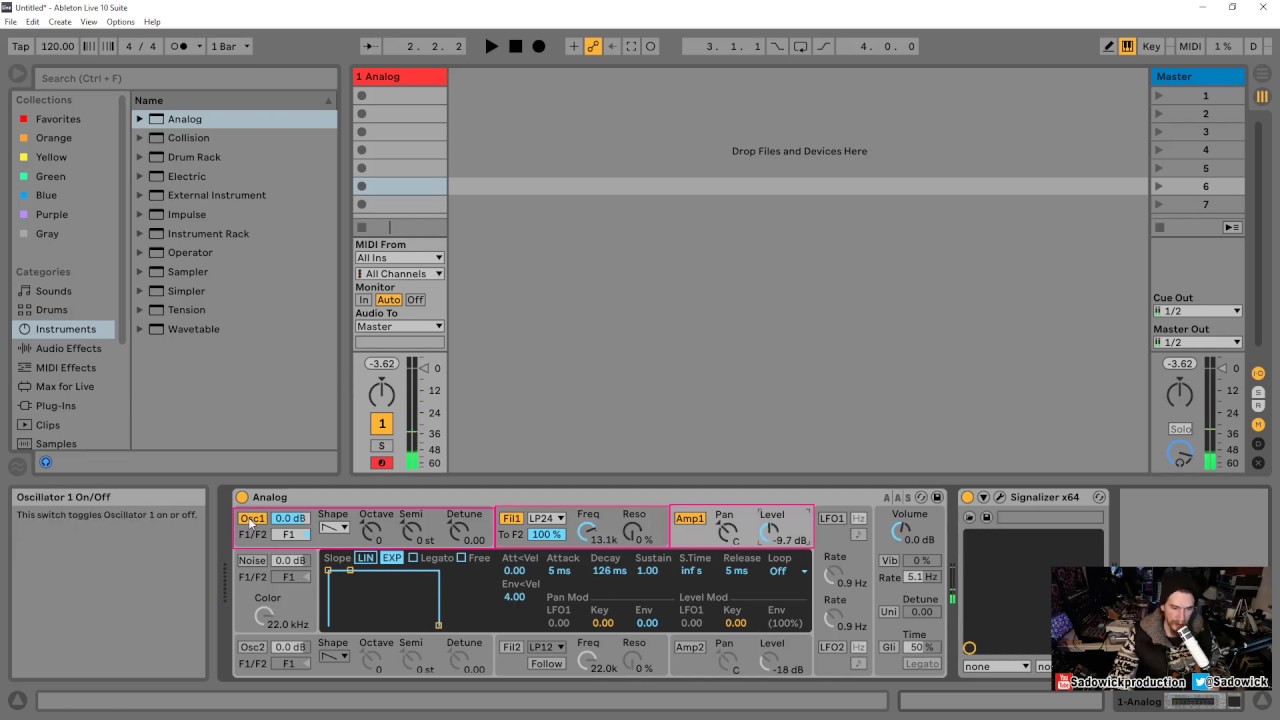The width and height of the screenshot is (1280, 720).
Task: Toggle the Automation Arm icon
Action: coord(593,46)
